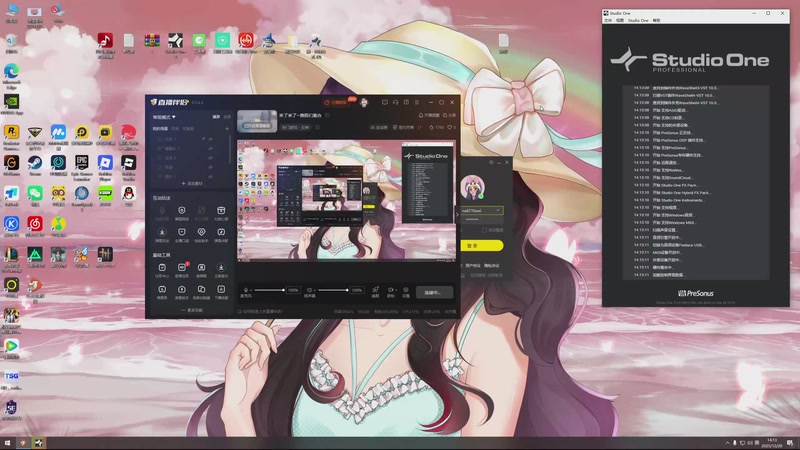Click the gray start-live button showing 连接中
The height and width of the screenshot is (450, 800).
coord(434,292)
